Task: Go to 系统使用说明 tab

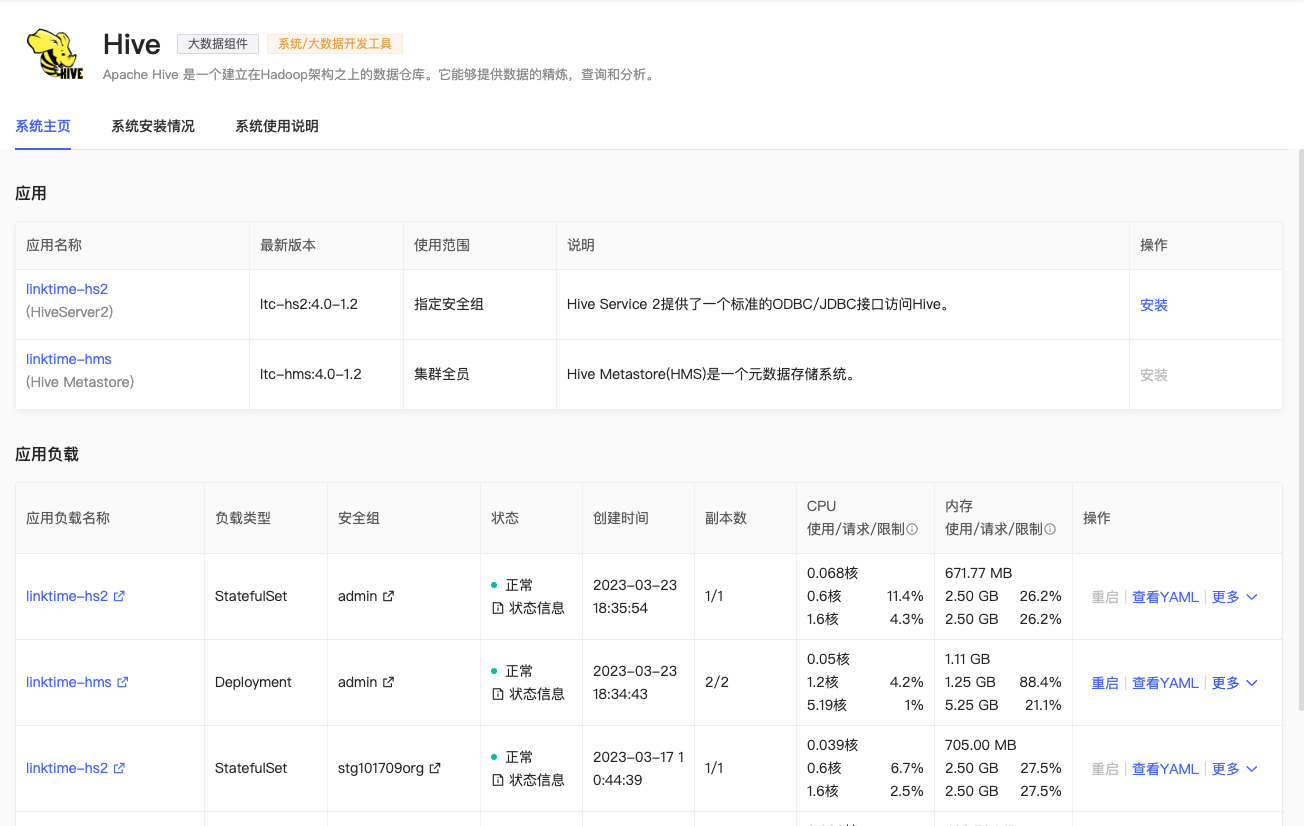Action: point(277,126)
